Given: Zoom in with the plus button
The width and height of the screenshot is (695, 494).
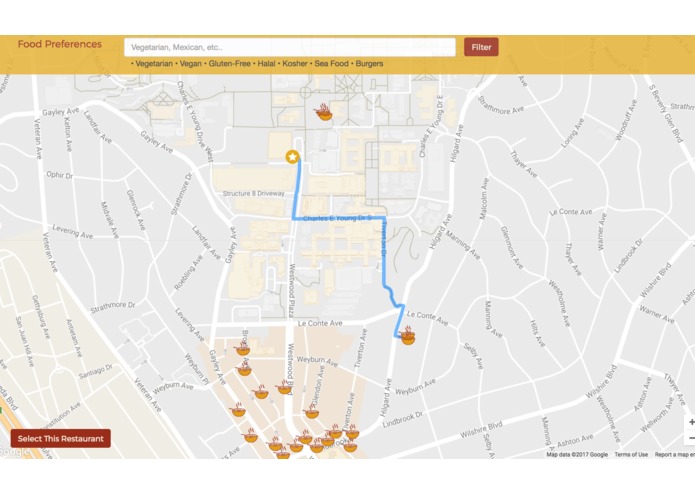Looking at the screenshot, I should [x=691, y=422].
